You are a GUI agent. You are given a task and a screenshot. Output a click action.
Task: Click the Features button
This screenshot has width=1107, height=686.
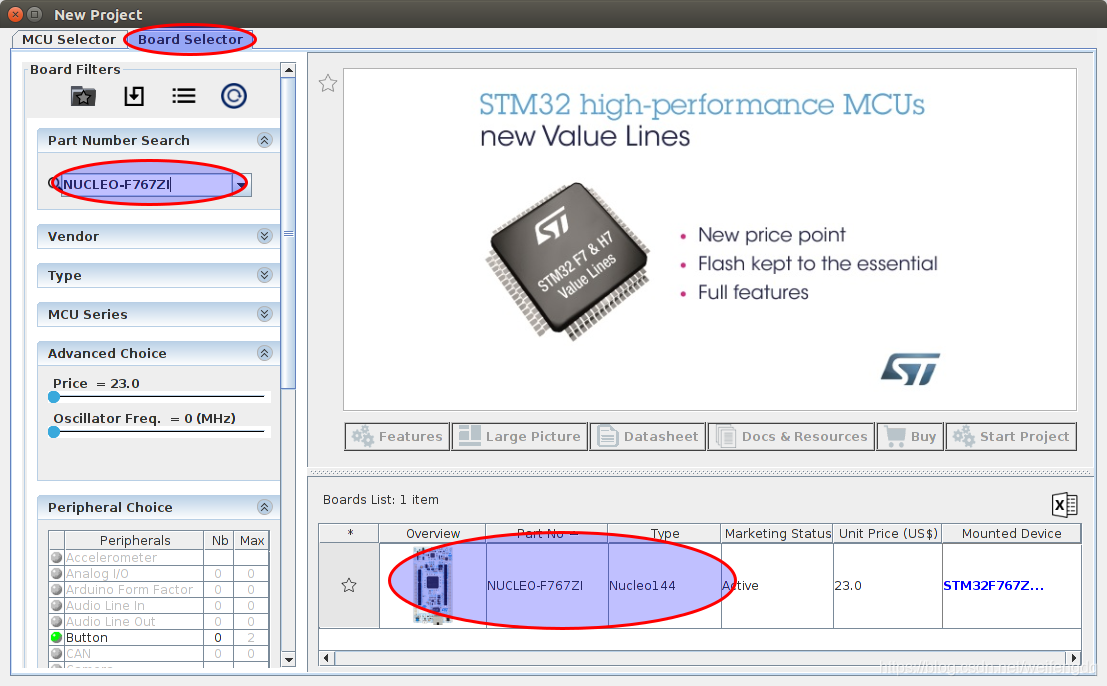click(x=397, y=436)
